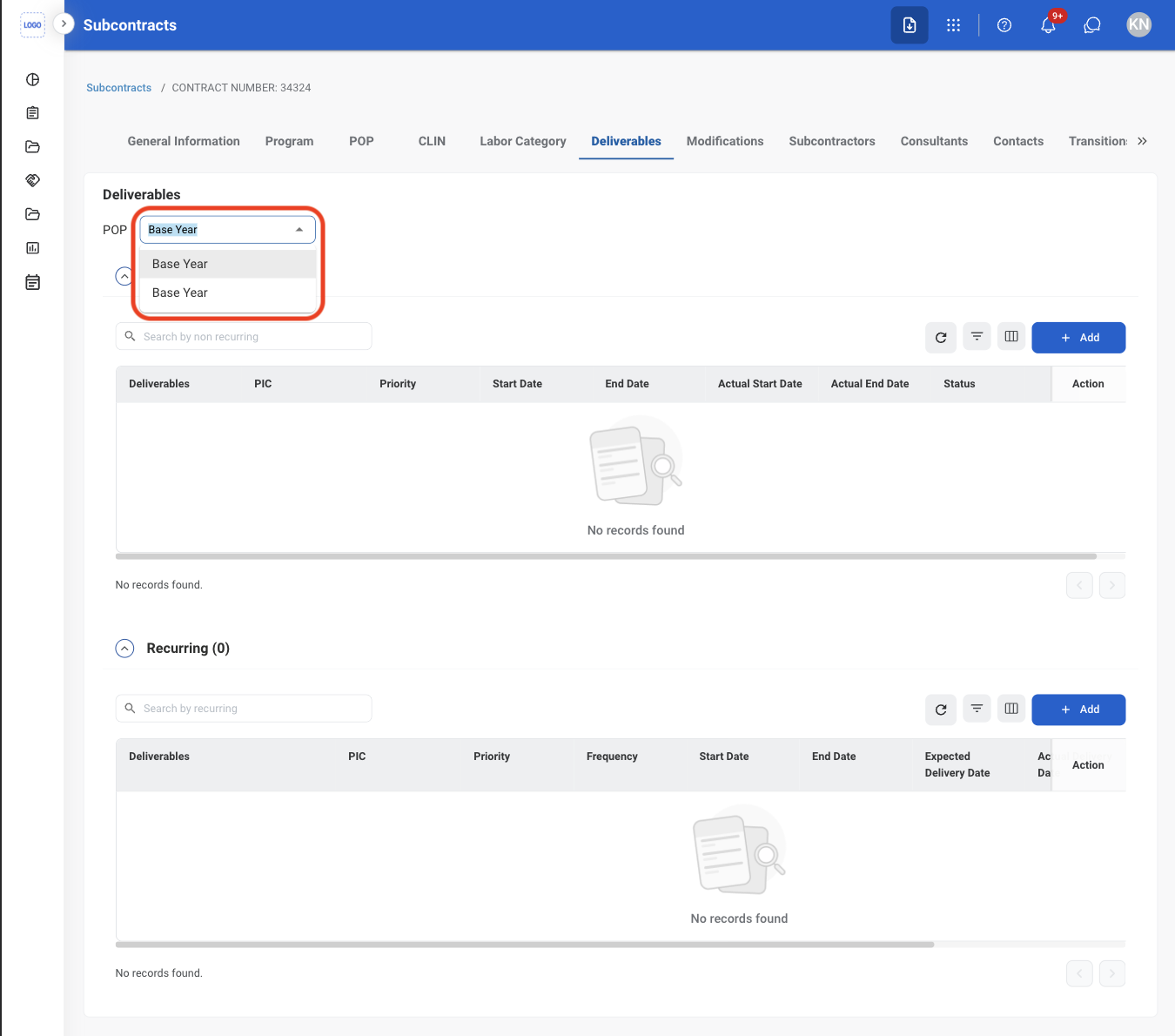Open the notifications bell
1175x1036 pixels.
point(1049,25)
